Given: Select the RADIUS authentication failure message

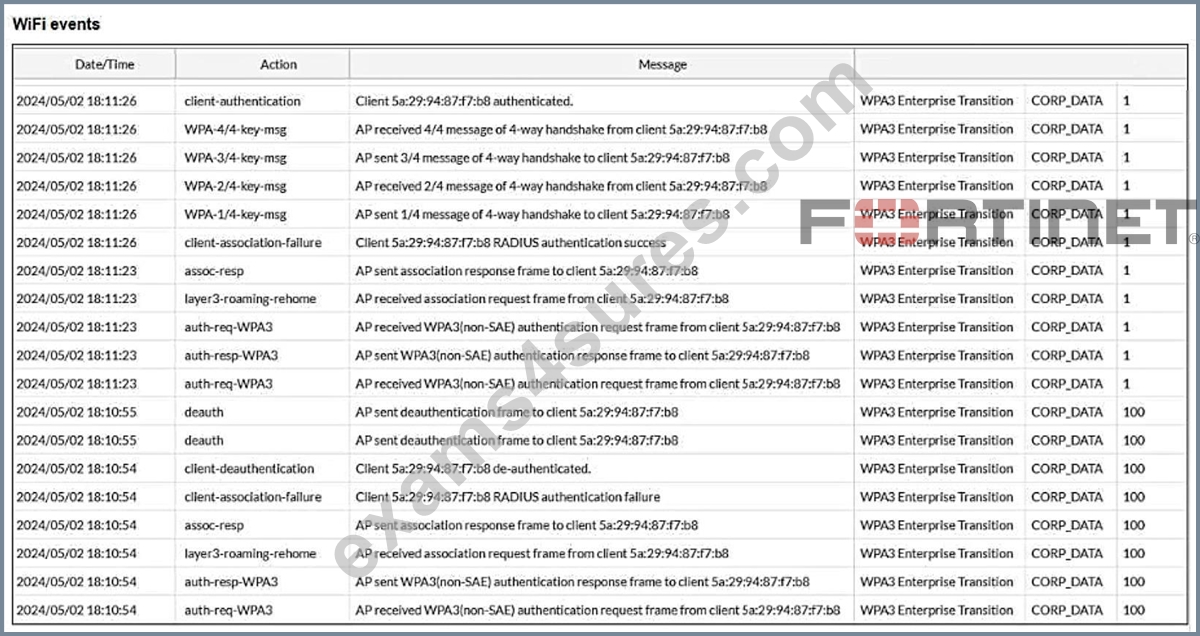Looking at the screenshot, I should (x=508, y=497).
